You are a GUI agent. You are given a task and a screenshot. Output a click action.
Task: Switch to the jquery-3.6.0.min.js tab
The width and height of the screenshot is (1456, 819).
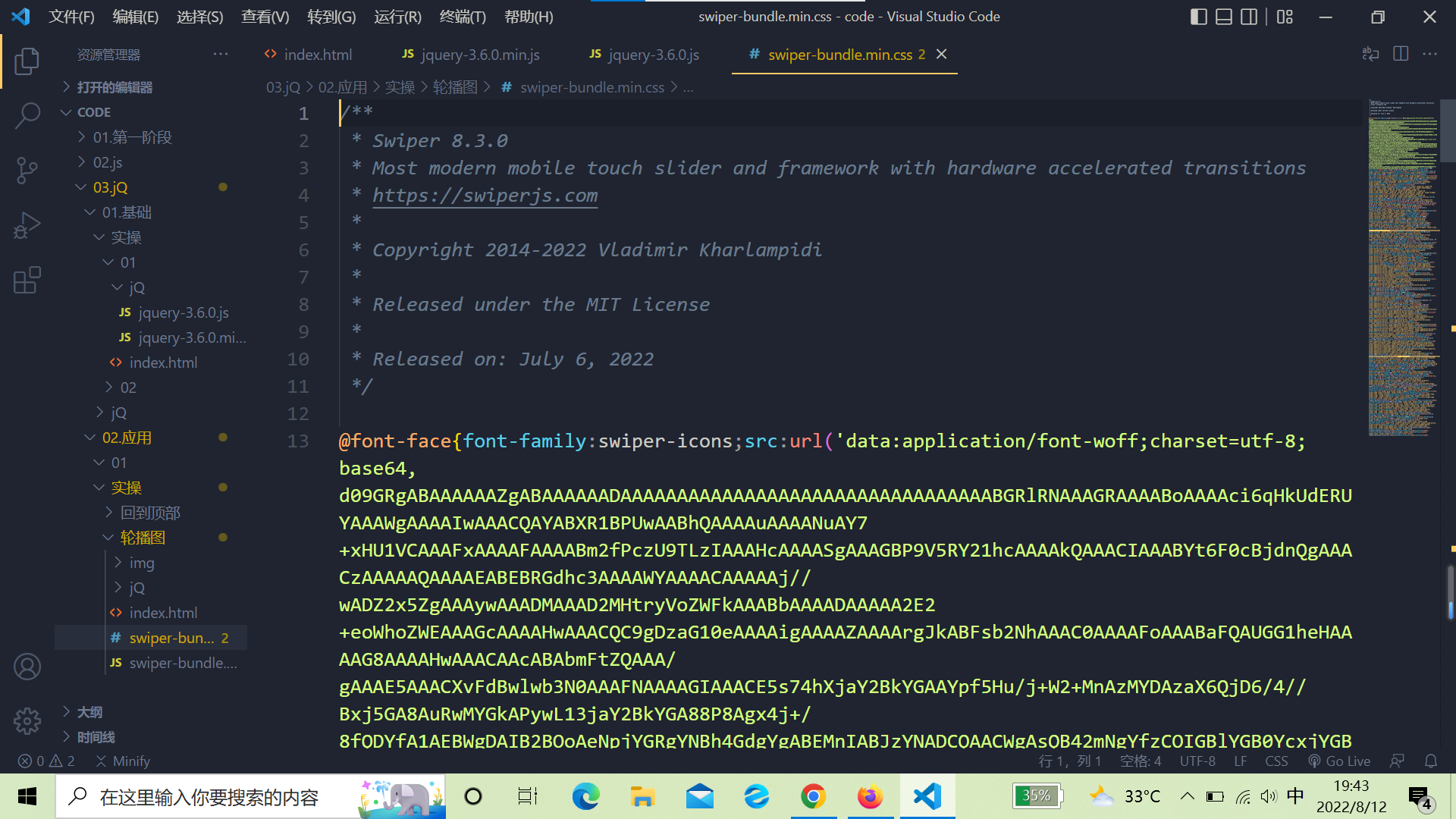click(470, 54)
